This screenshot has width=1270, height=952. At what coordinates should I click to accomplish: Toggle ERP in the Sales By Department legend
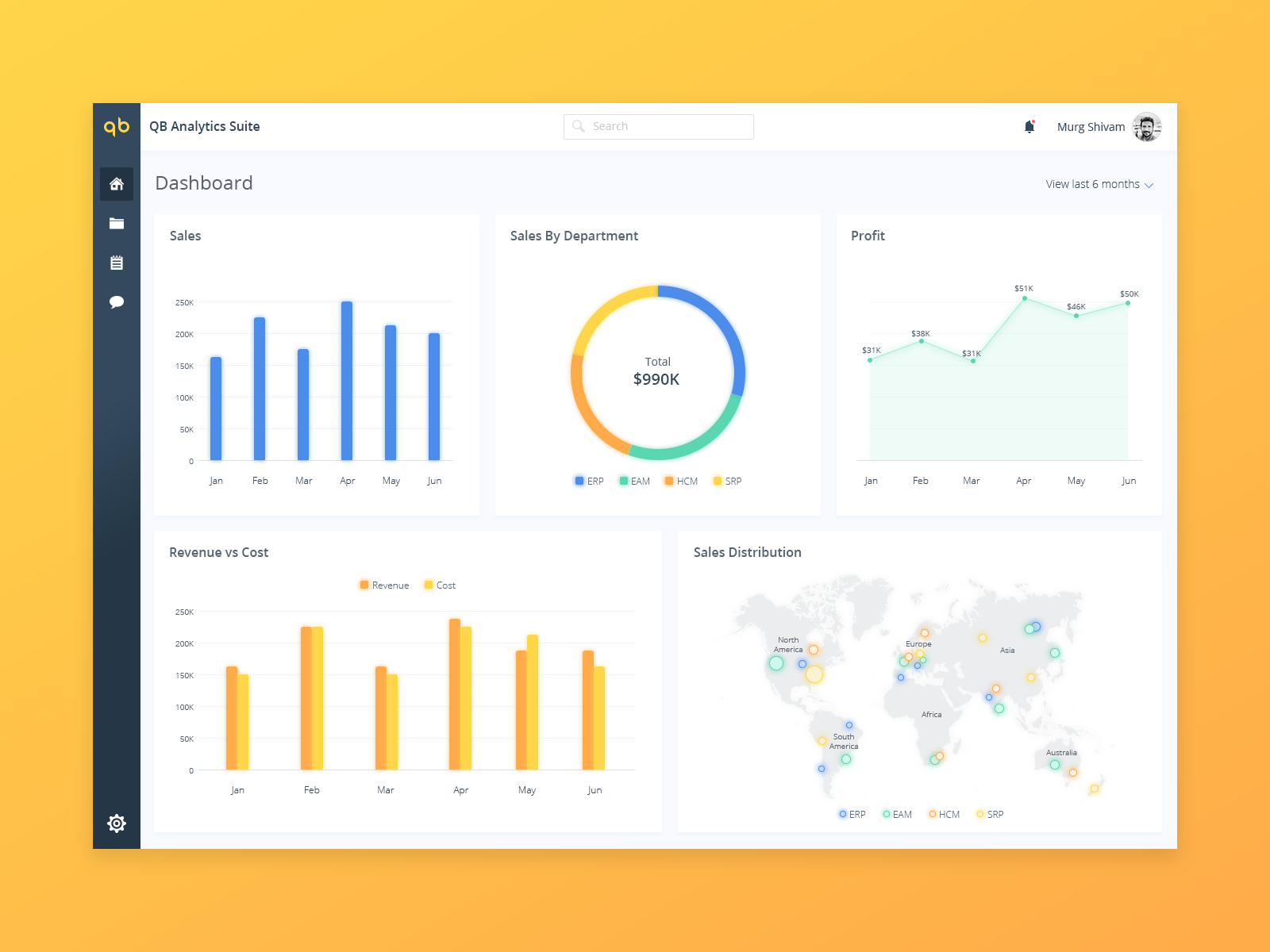[x=587, y=481]
